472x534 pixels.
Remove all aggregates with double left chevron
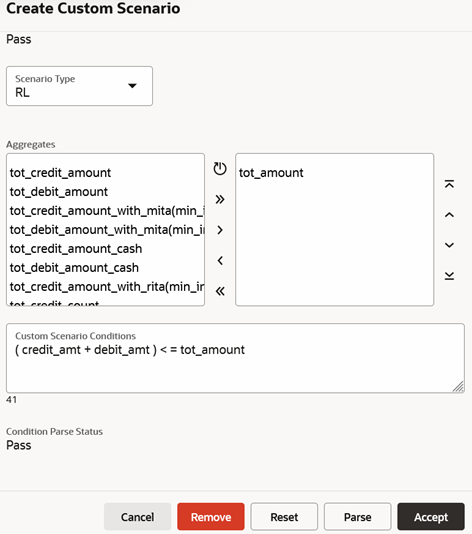point(220,291)
